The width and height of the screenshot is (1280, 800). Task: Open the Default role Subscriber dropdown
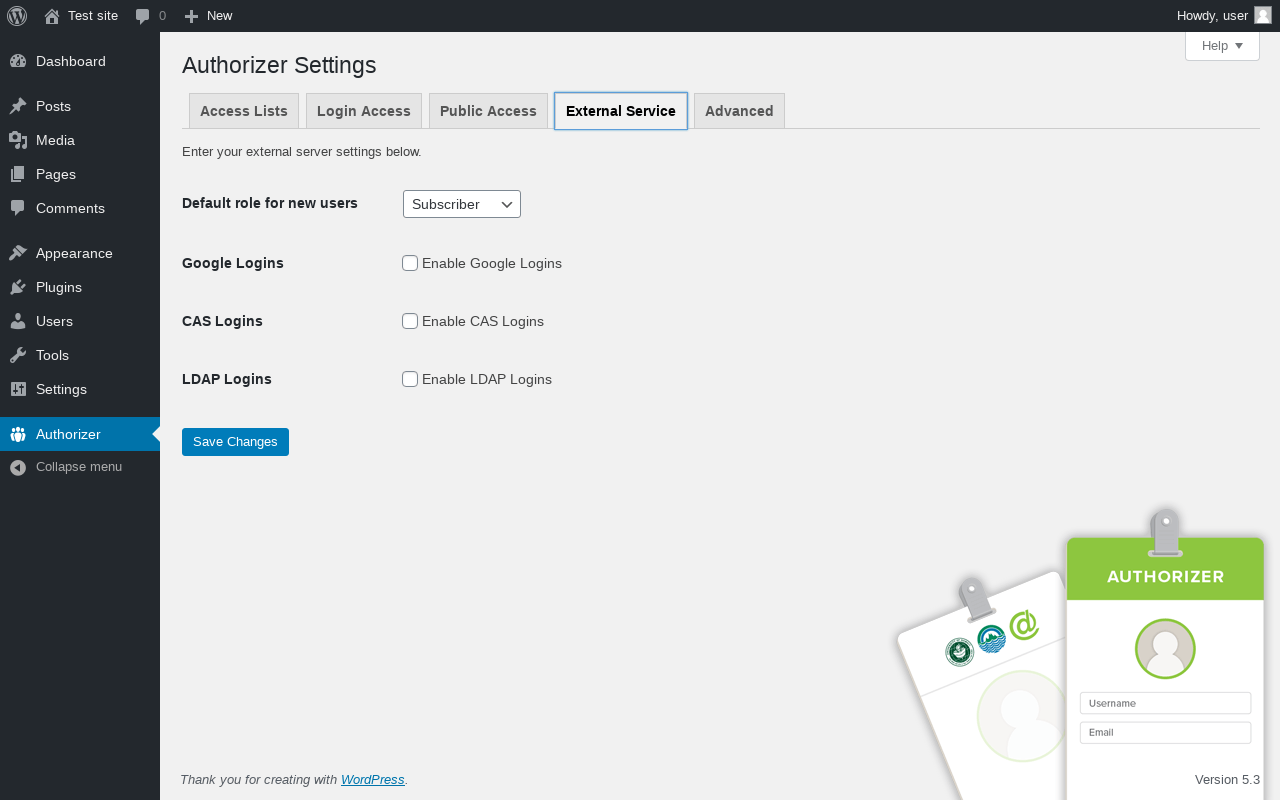point(462,204)
